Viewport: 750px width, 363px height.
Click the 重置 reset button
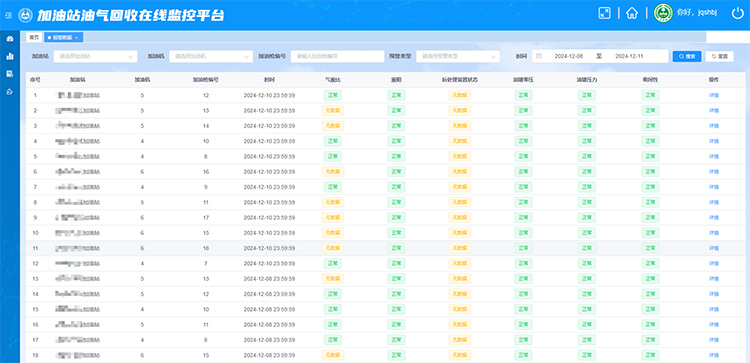719,56
